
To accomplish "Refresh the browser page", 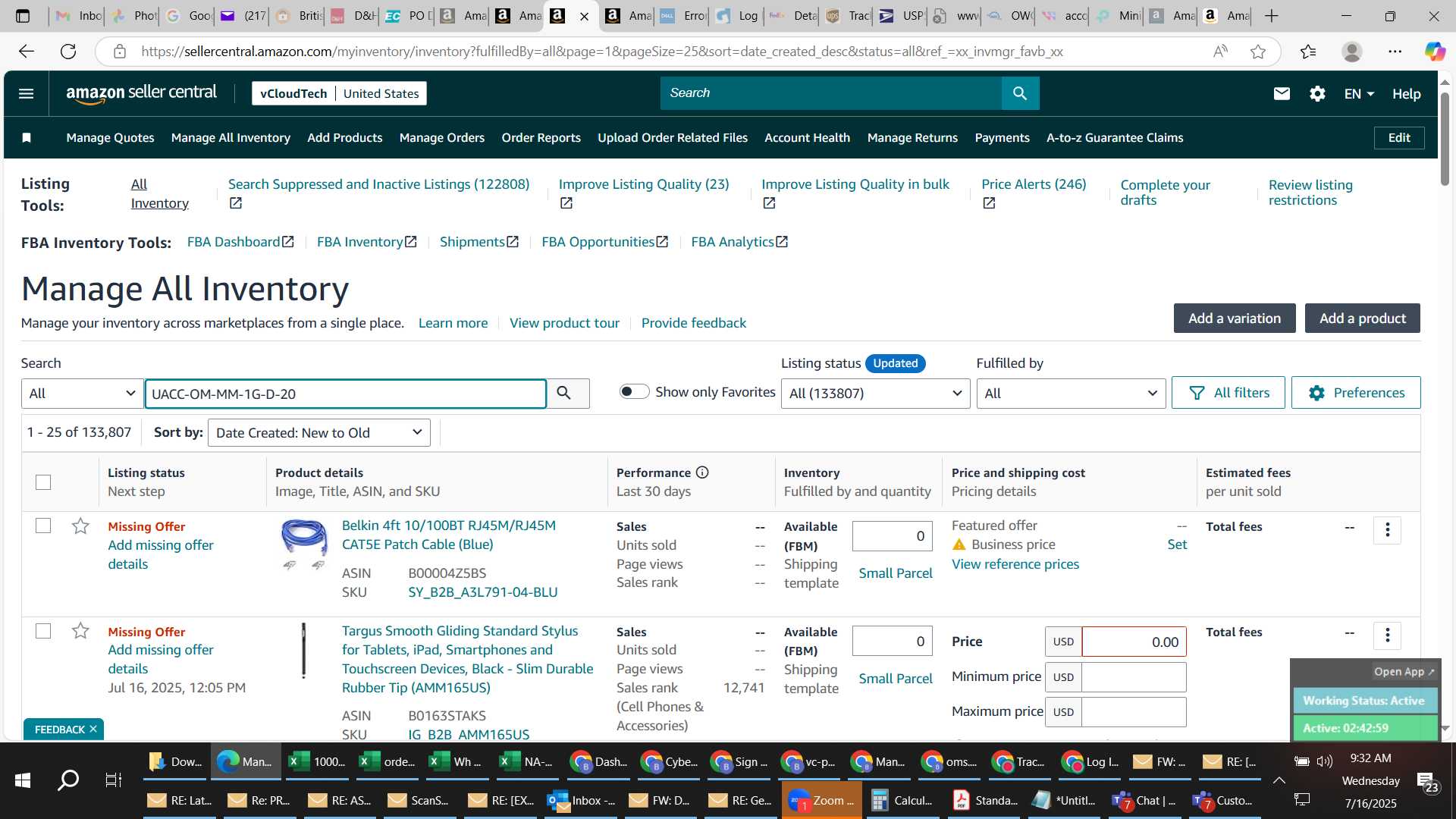I will click(68, 52).
